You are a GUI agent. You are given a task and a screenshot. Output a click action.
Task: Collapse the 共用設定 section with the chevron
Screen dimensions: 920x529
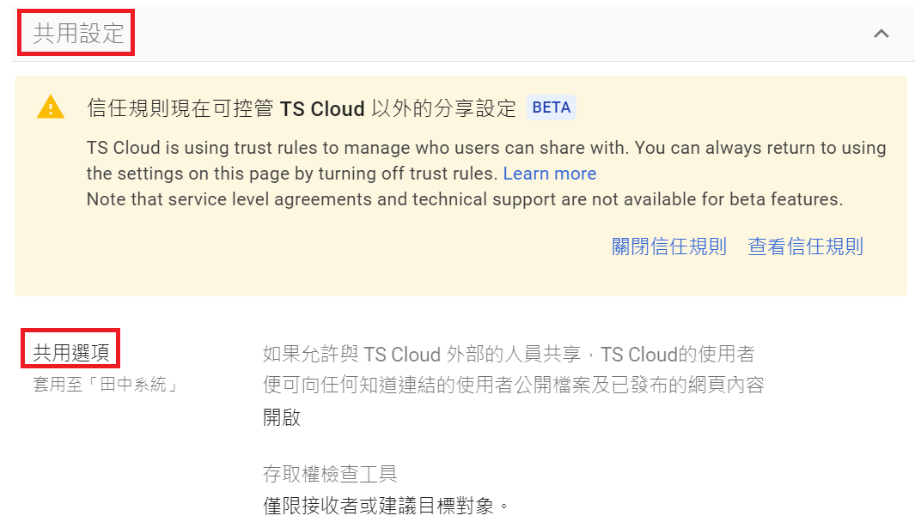click(x=881, y=34)
